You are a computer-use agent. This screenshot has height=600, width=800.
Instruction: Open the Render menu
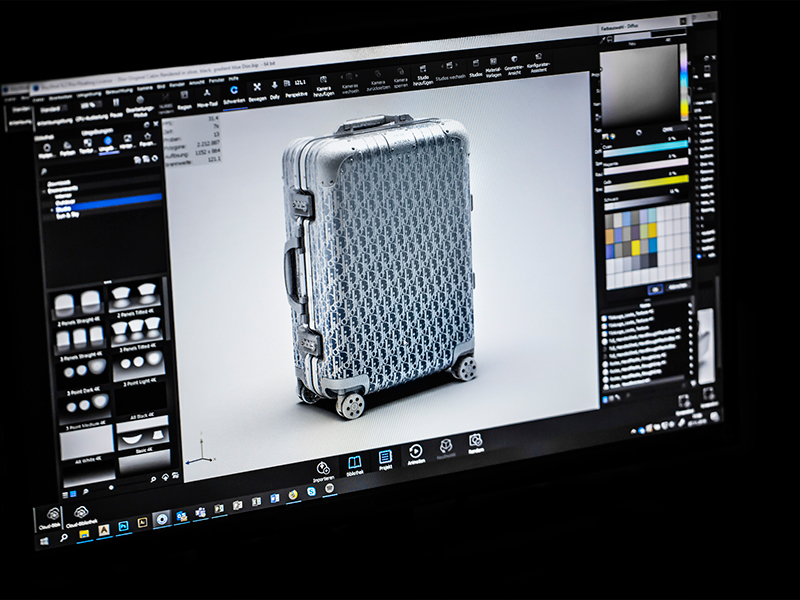[x=177, y=84]
